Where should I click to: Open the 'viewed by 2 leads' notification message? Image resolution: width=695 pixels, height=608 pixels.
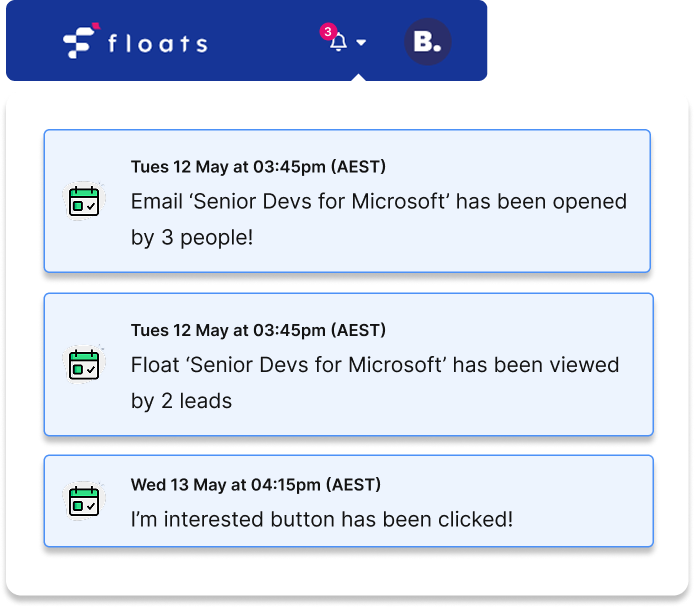pyautogui.click(x=374, y=383)
